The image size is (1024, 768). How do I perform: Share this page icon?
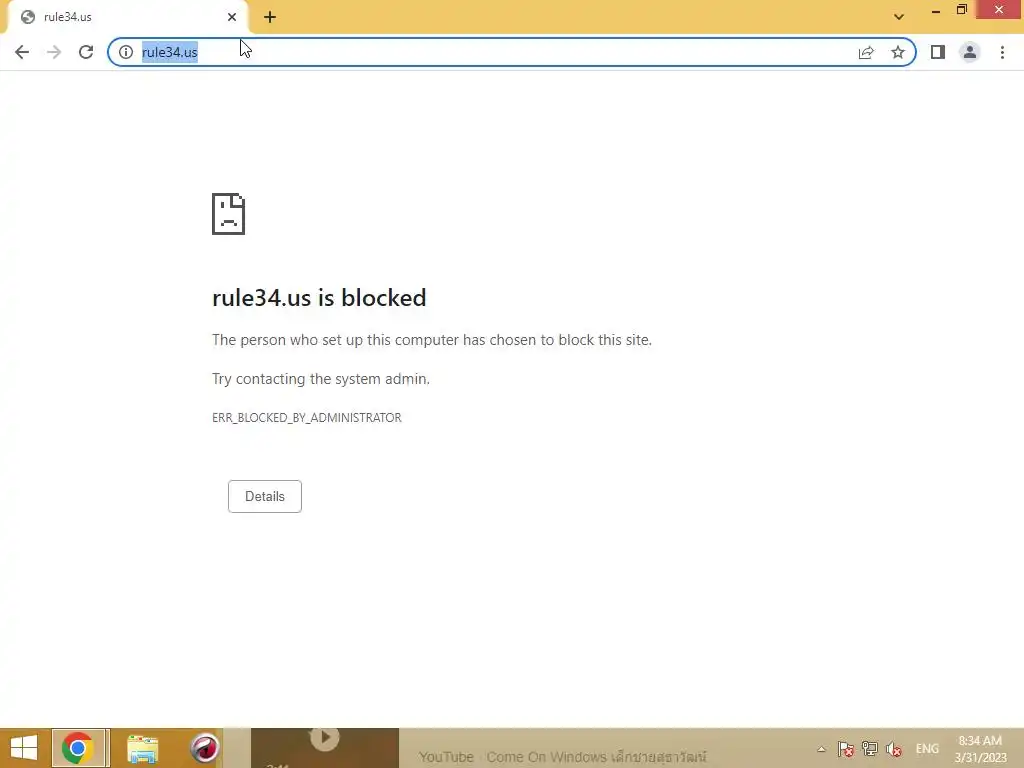866,52
